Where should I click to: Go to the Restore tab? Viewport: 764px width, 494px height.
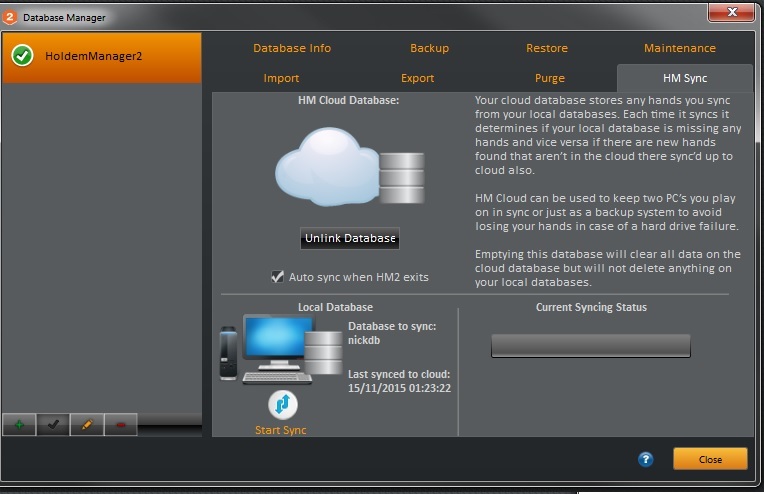[x=547, y=48]
